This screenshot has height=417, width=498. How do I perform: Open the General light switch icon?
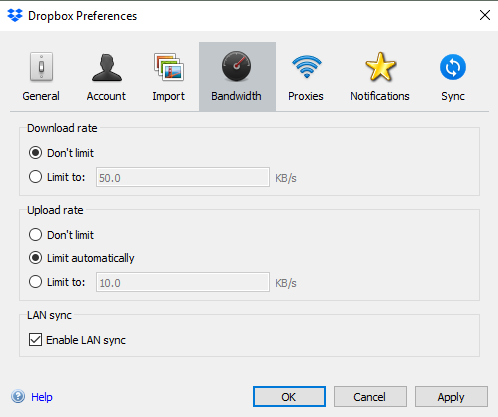(x=41, y=67)
